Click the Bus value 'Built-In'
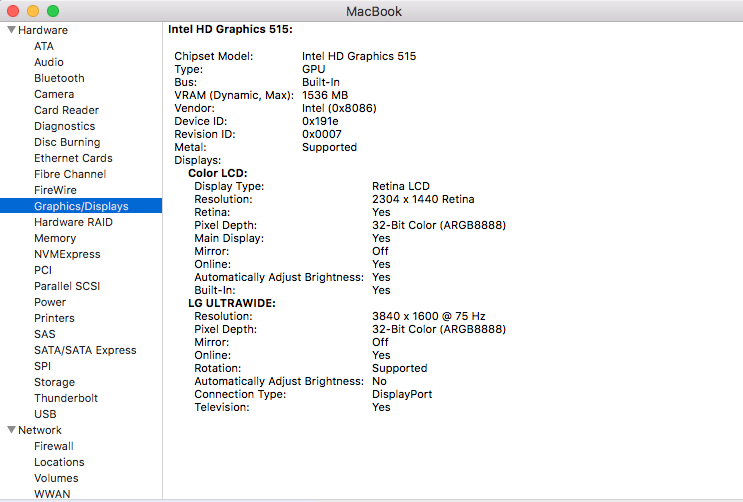The image size is (743, 502). [x=321, y=82]
